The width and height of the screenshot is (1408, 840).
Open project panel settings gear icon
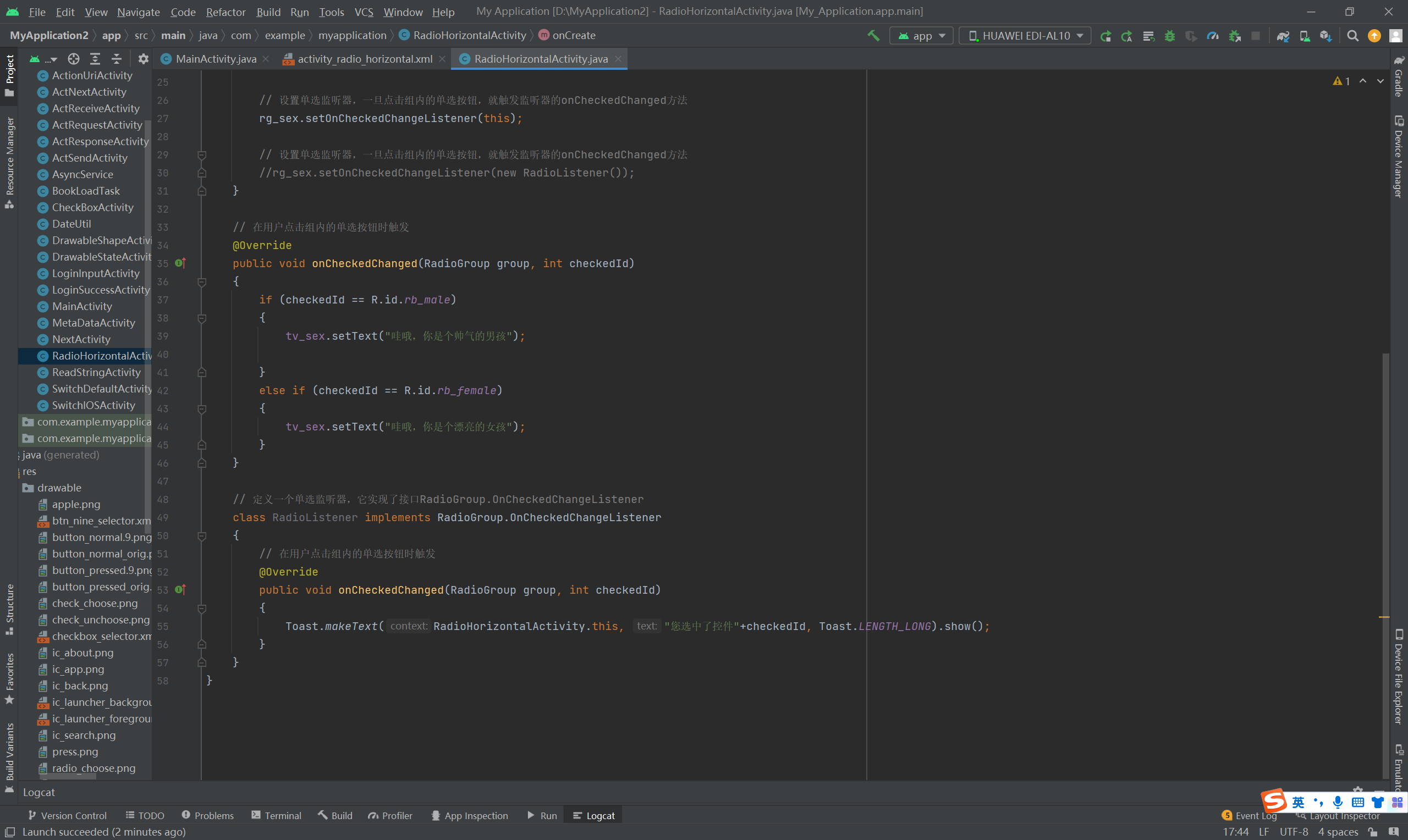143,59
